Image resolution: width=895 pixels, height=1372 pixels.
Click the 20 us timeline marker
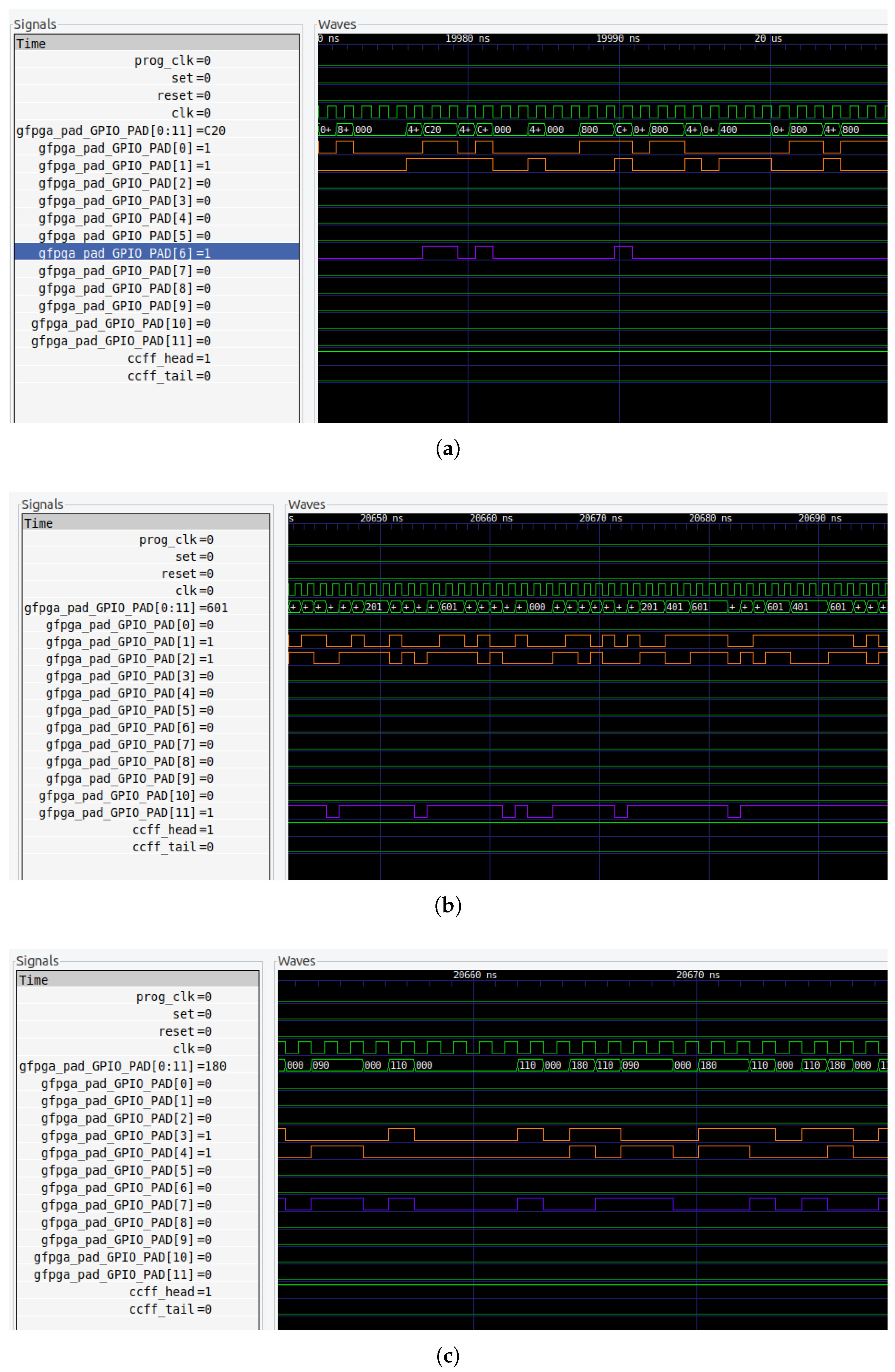[768, 39]
